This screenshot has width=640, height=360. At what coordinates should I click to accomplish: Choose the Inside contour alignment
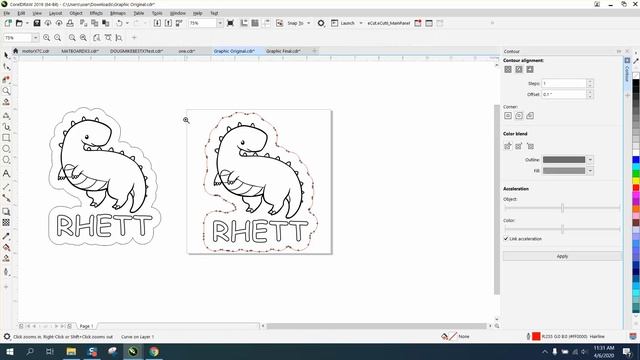tap(519, 69)
